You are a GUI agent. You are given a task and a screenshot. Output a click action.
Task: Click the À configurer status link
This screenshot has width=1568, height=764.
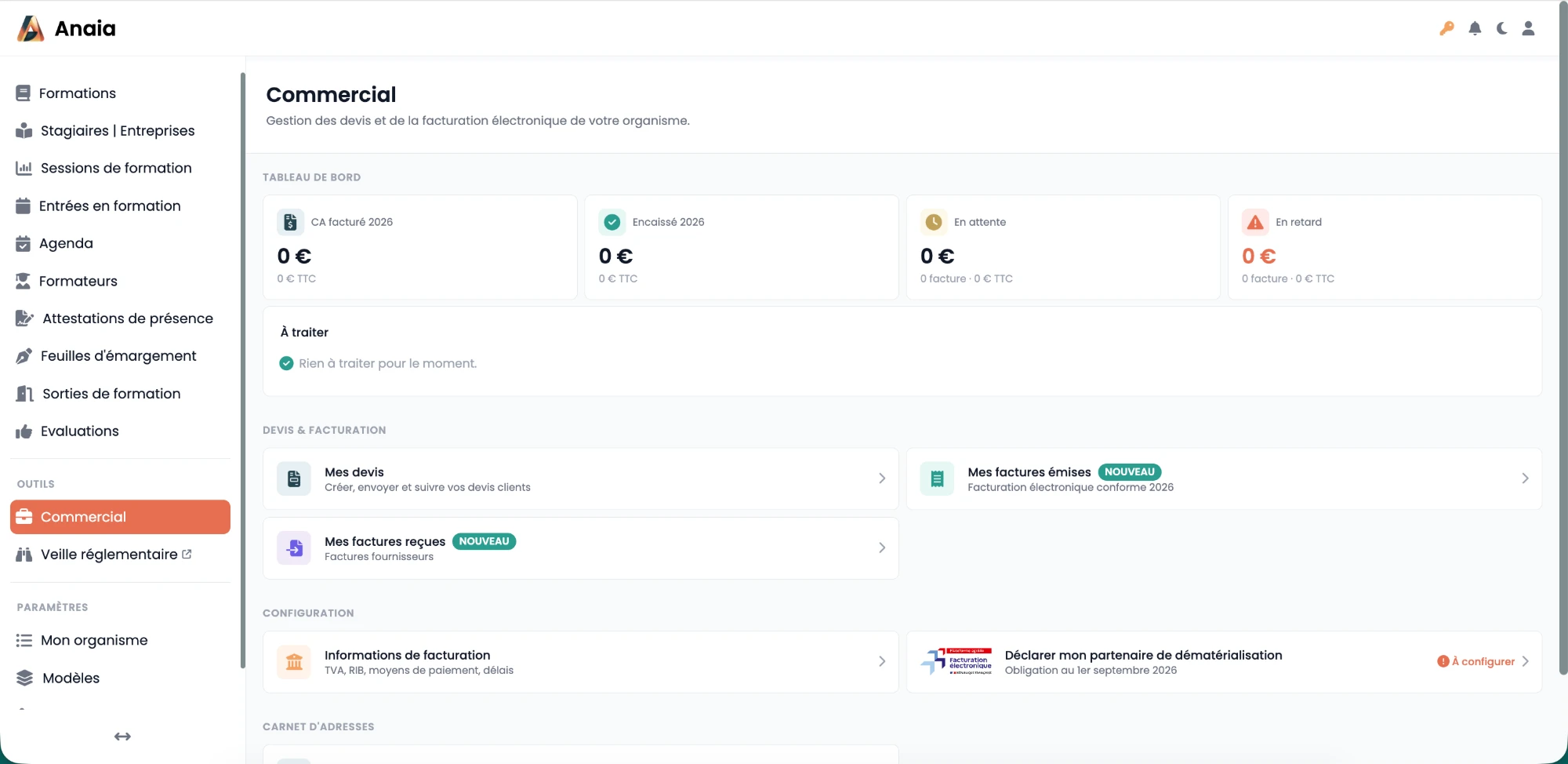pyautogui.click(x=1475, y=661)
